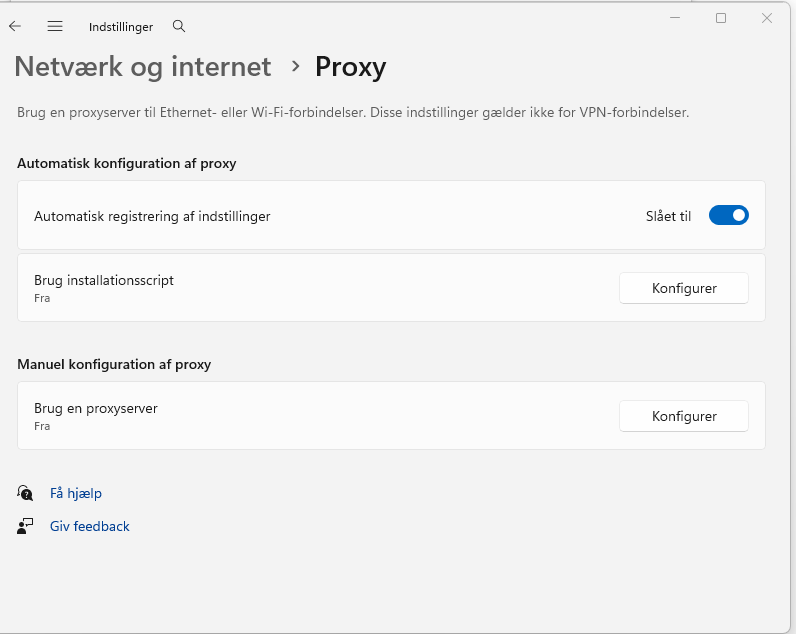796x634 pixels.
Task: Click the Slået til status label
Action: pyautogui.click(x=668, y=216)
